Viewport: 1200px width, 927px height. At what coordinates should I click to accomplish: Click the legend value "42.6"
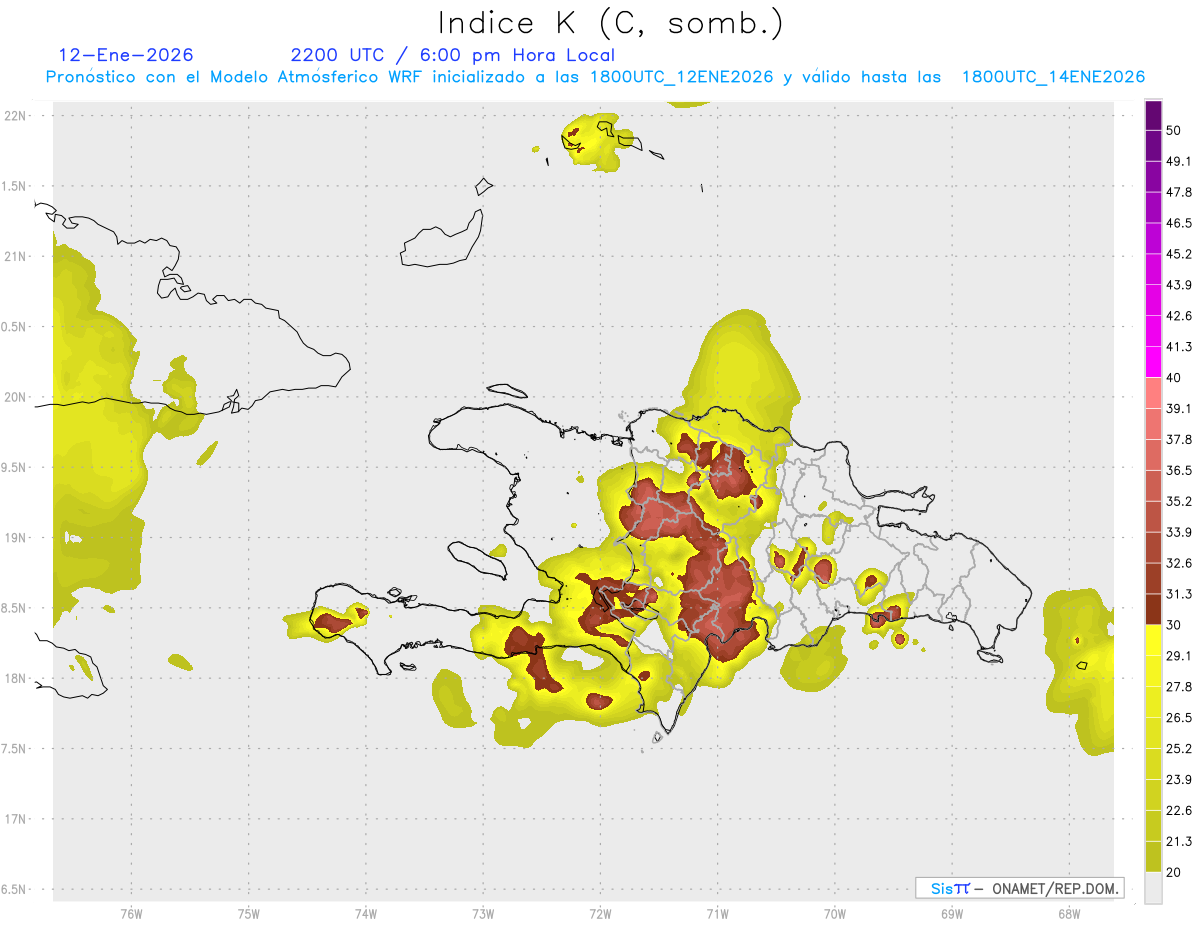click(1179, 316)
